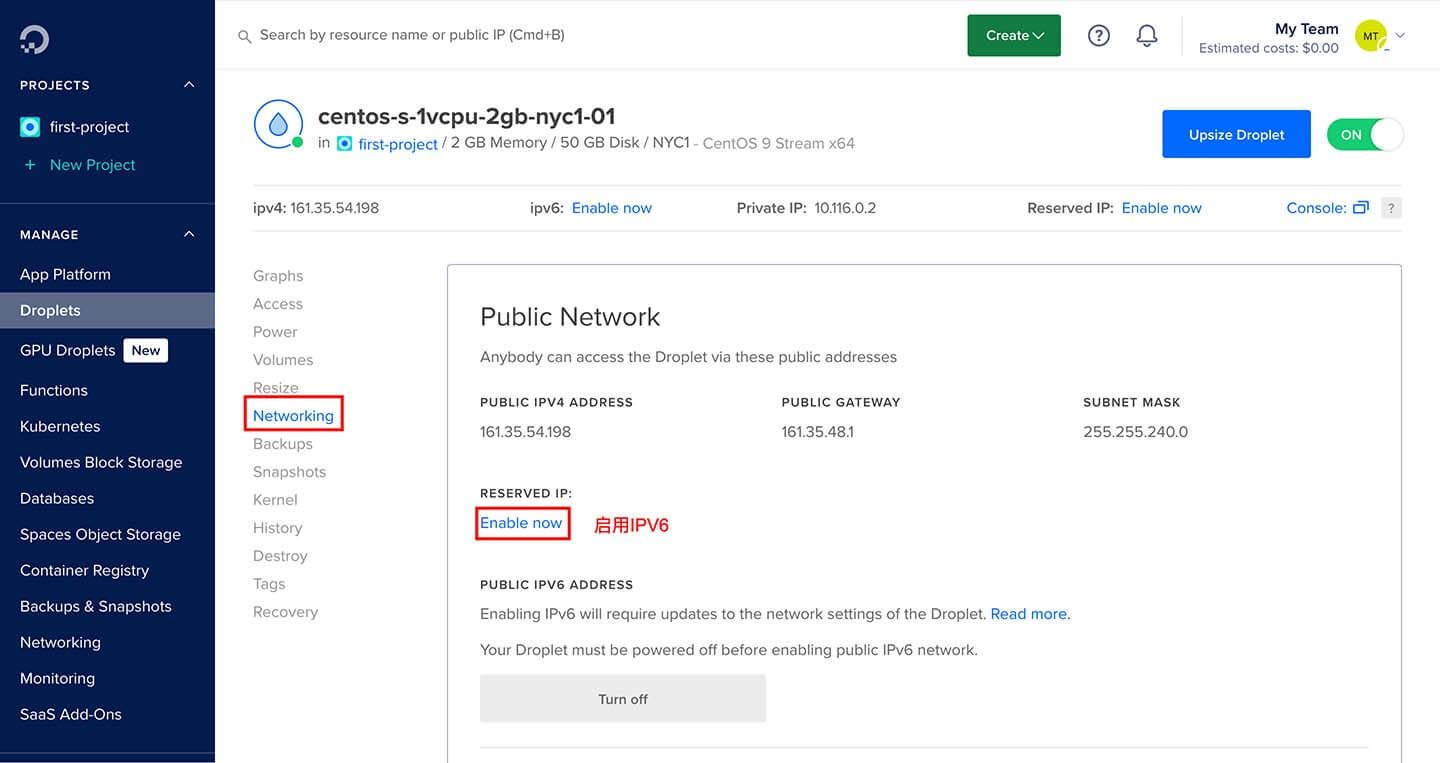Collapse the MANAGE section chevron
The image size is (1440, 763).
tap(189, 234)
